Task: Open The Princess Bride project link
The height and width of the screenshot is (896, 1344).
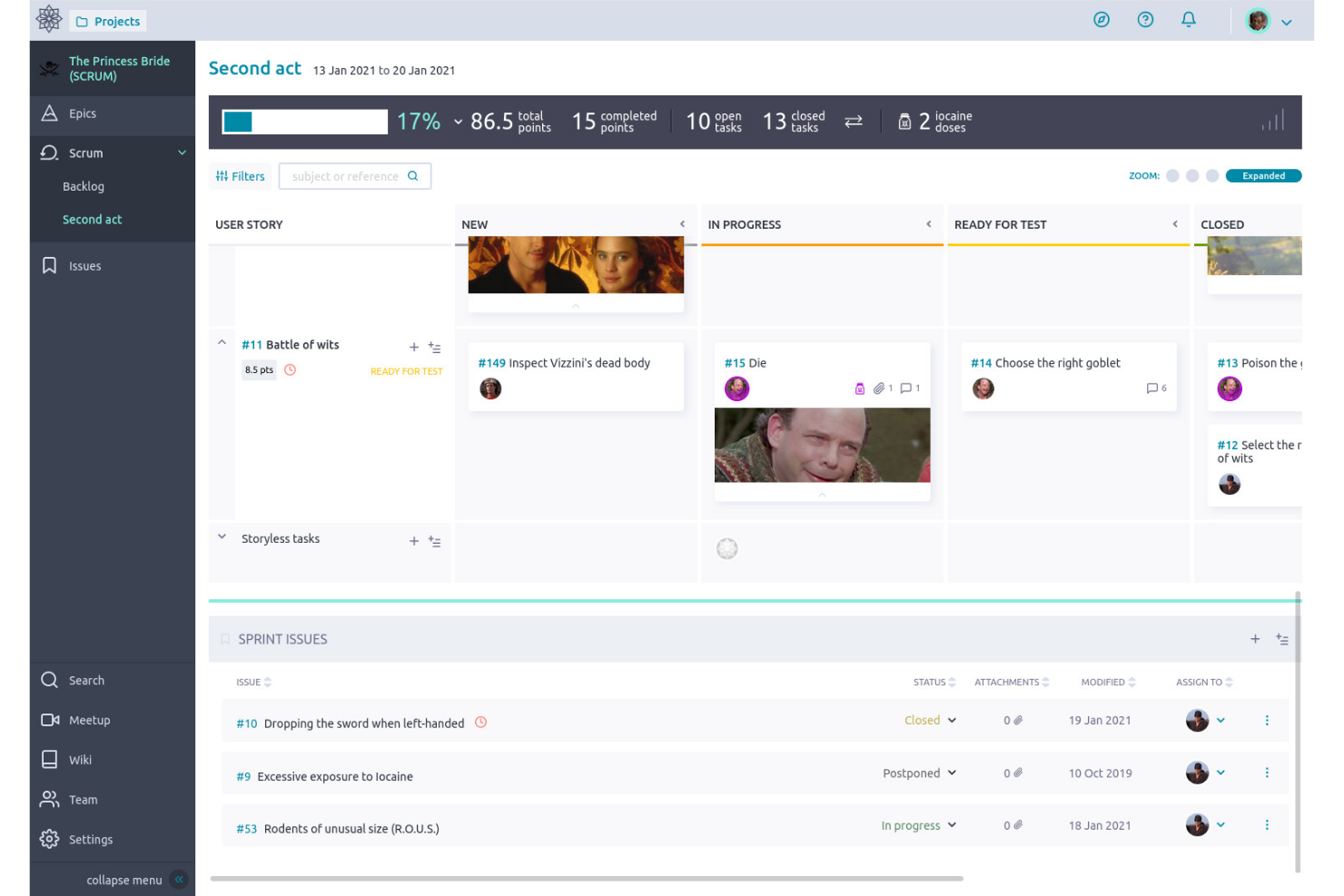Action: coord(119,68)
